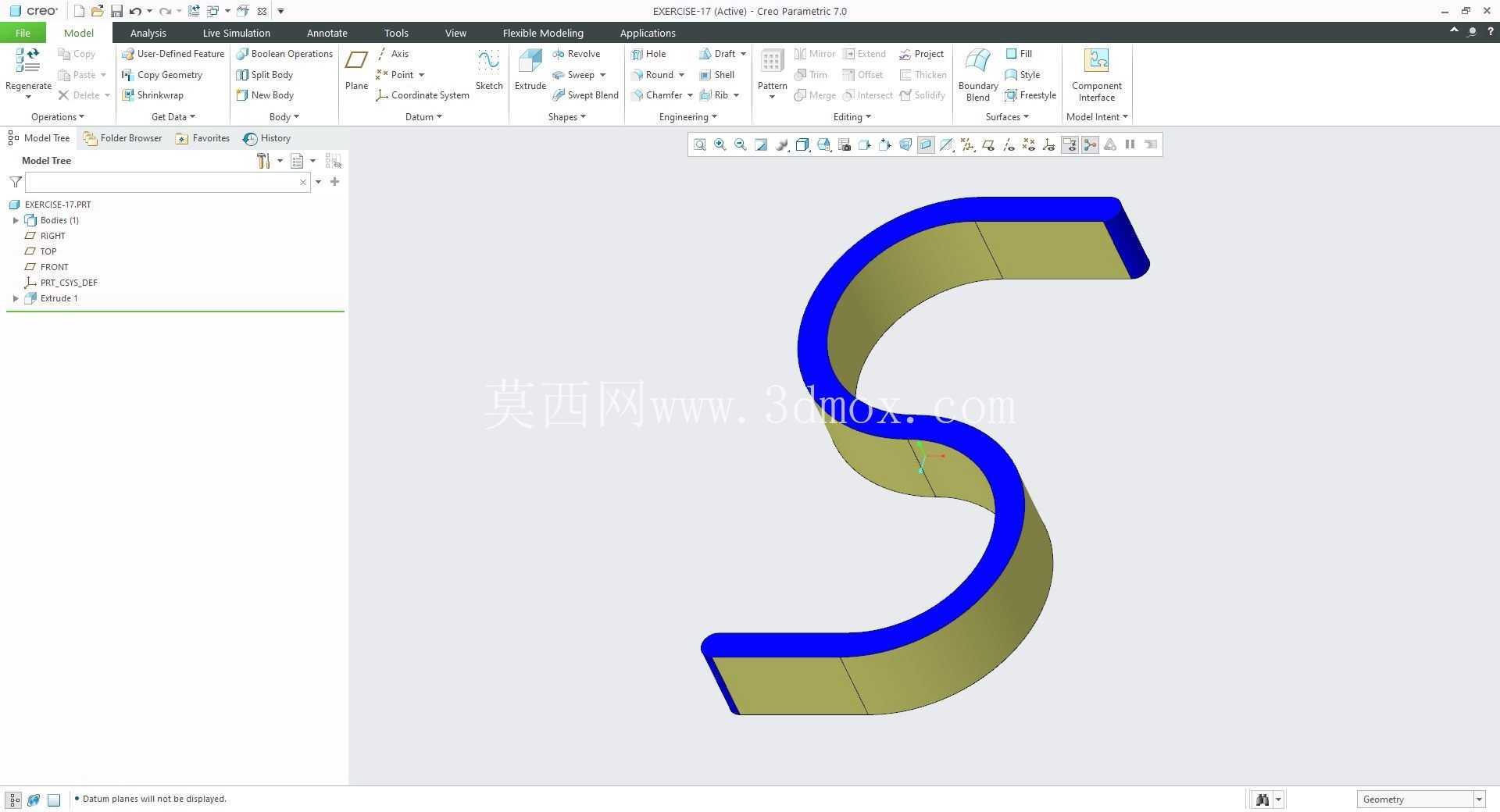Open the Round options dropdown arrow

[x=681, y=75]
